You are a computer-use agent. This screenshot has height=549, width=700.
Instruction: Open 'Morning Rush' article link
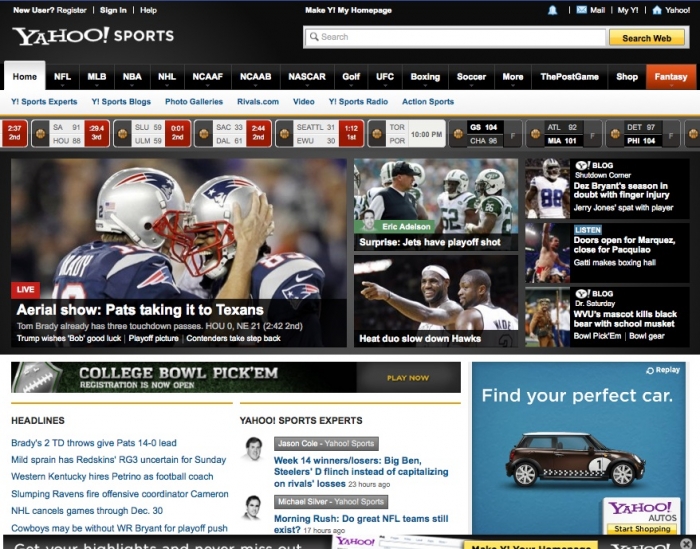pos(361,524)
